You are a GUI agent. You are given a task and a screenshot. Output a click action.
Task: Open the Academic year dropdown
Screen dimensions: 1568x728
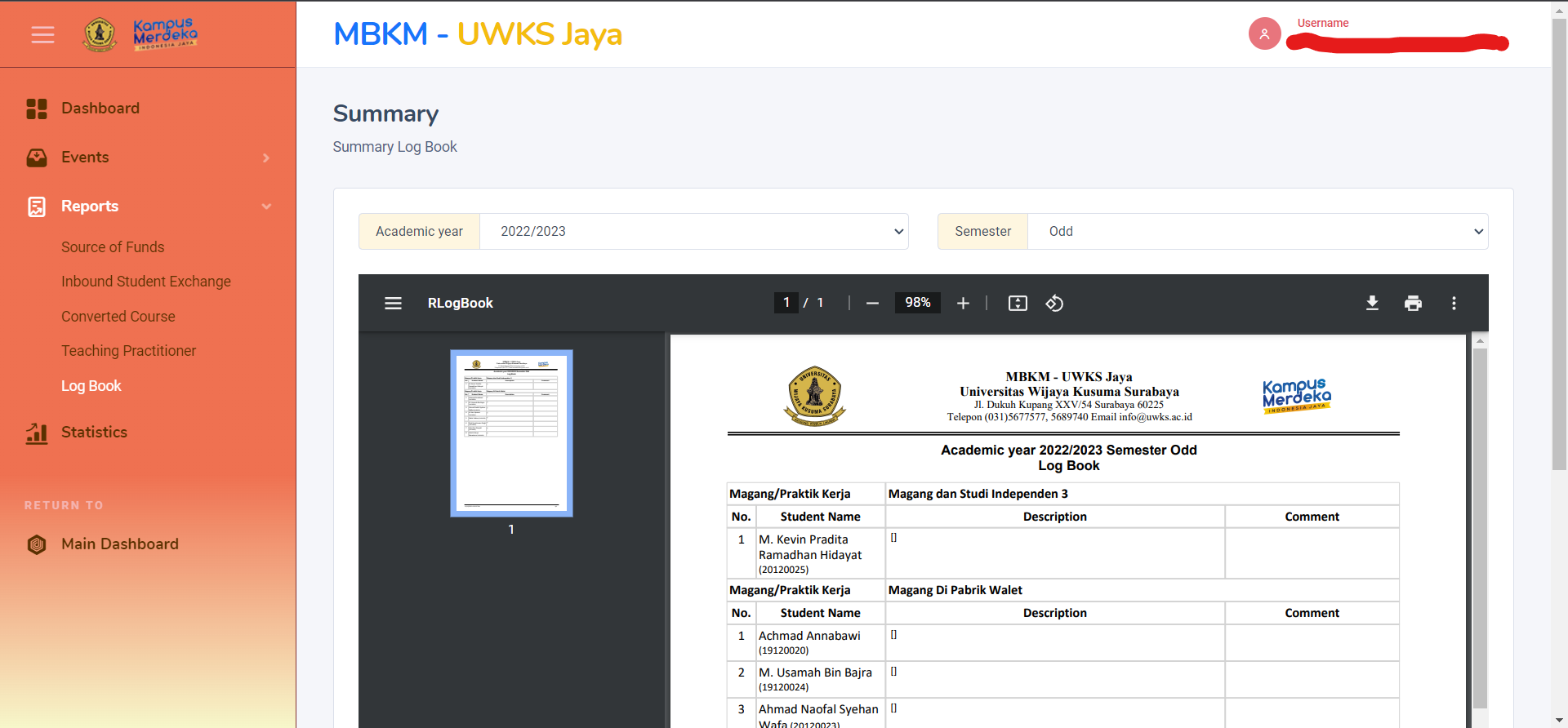click(x=694, y=231)
